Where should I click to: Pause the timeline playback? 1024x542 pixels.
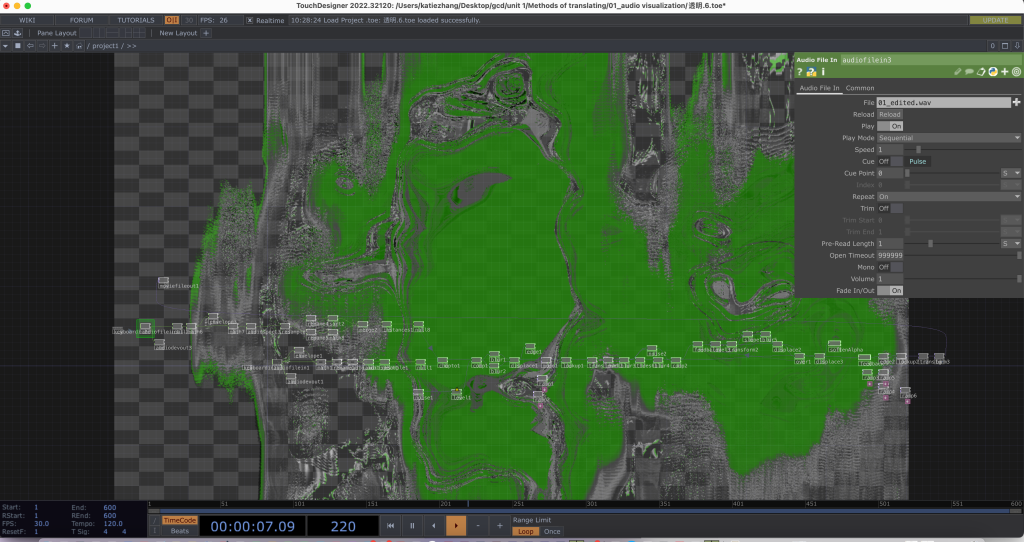pos(411,525)
